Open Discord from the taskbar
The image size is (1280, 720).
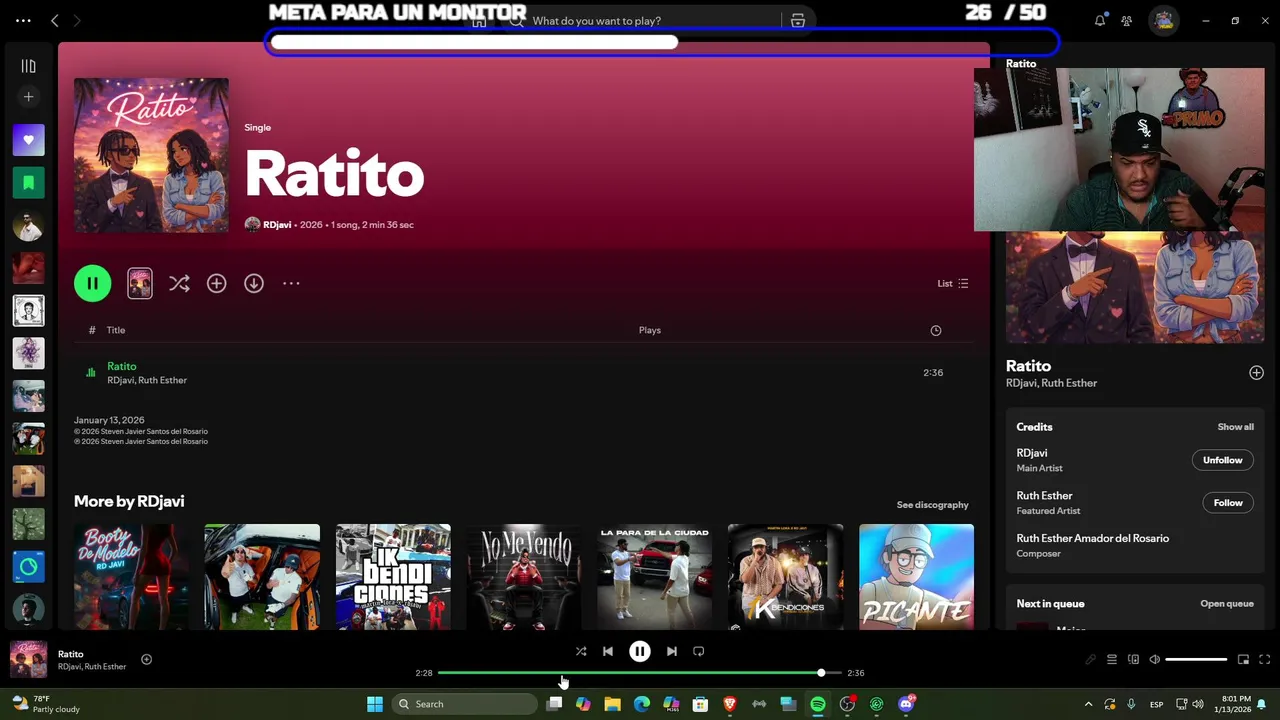(906, 704)
